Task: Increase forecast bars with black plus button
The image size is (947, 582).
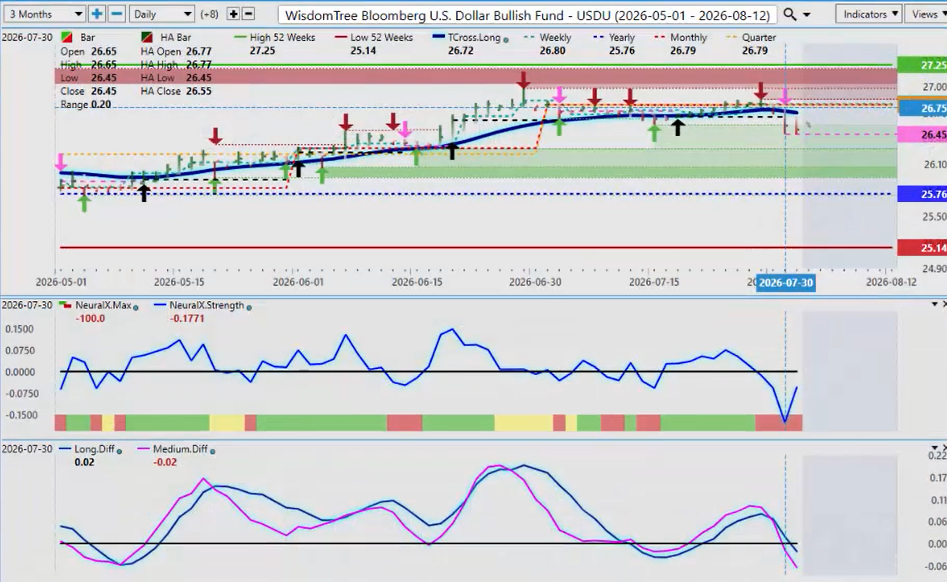Action: pyautogui.click(x=234, y=14)
